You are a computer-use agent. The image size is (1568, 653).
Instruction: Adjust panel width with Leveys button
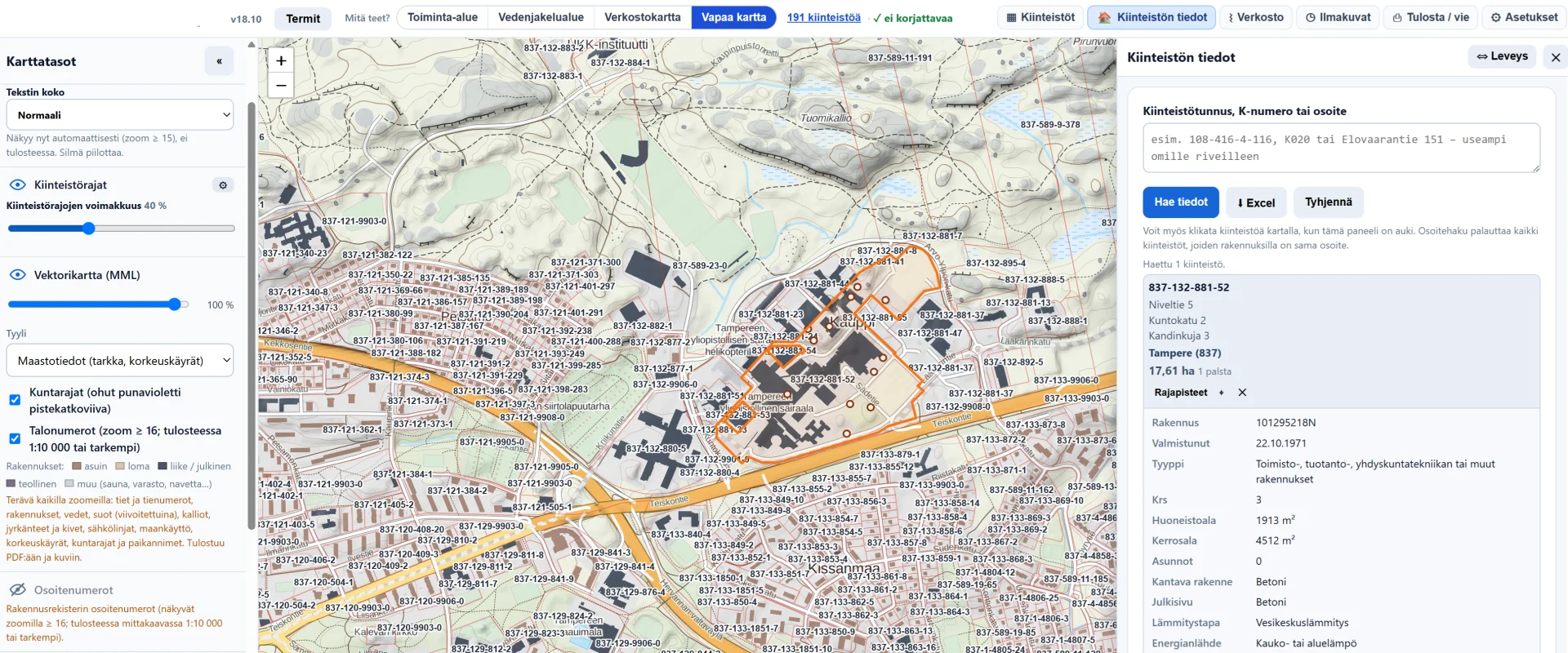point(1503,56)
